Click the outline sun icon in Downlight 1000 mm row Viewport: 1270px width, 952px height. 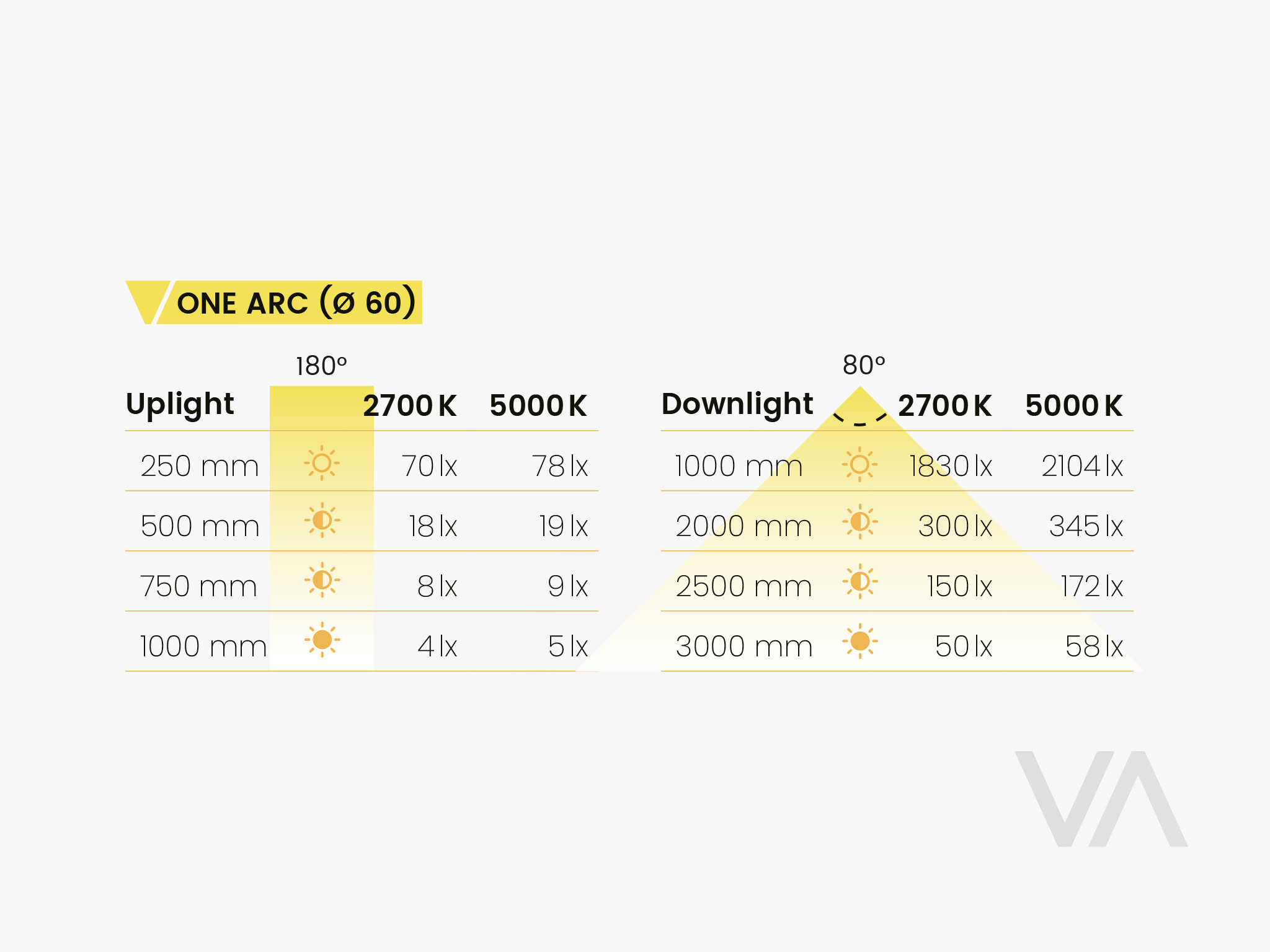click(859, 464)
